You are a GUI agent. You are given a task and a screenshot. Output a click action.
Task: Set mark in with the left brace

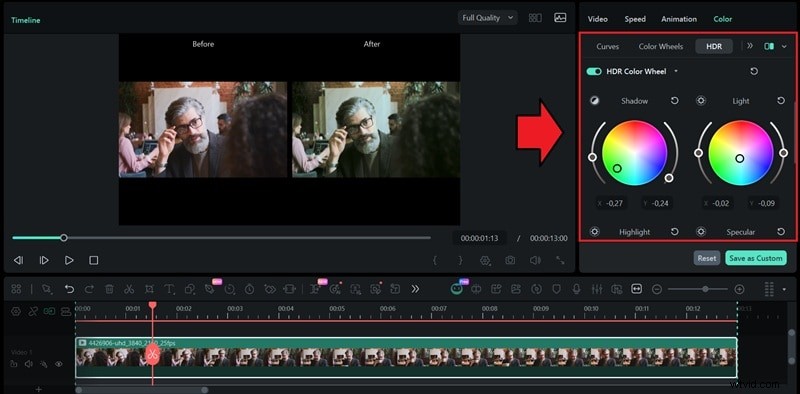pos(435,260)
